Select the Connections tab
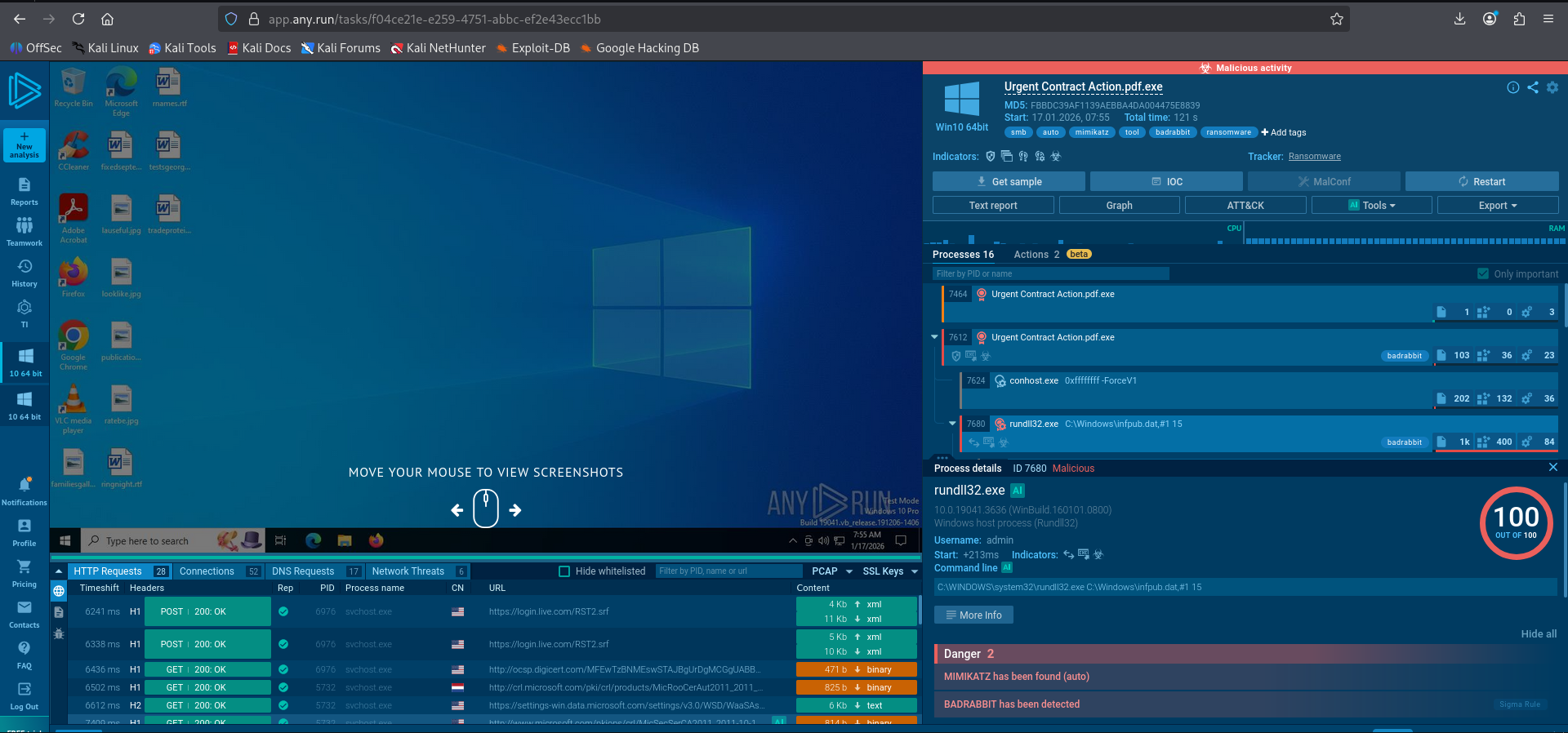This screenshot has width=1568, height=733. click(x=219, y=571)
